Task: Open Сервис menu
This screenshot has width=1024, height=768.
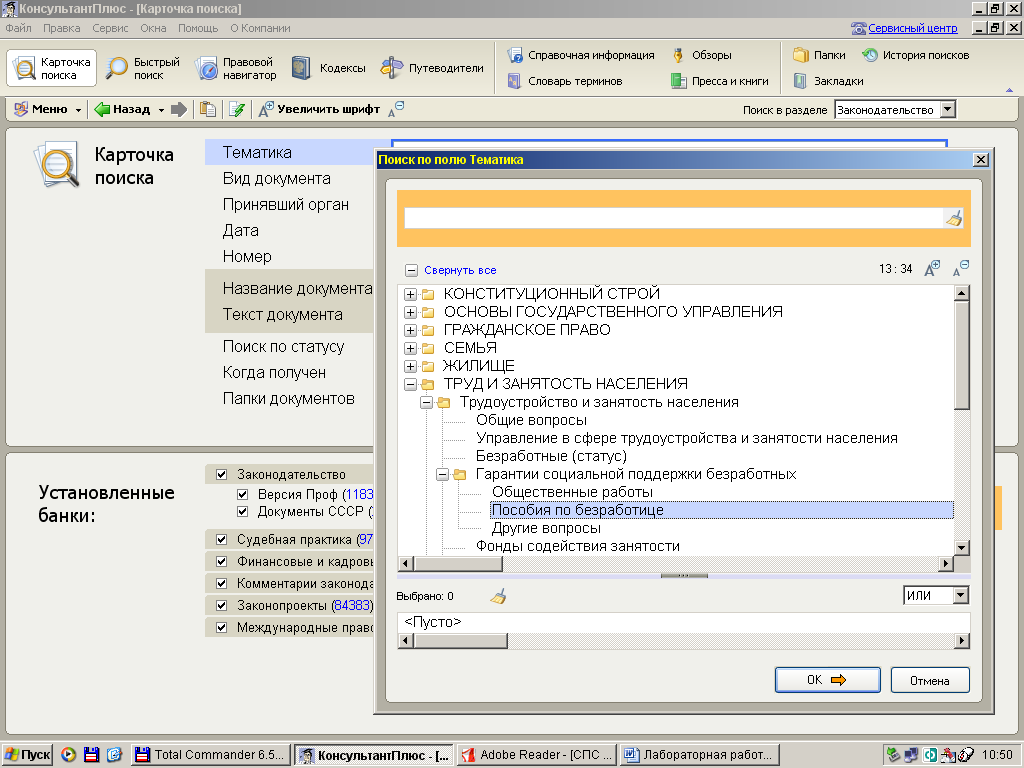Action: (x=110, y=28)
